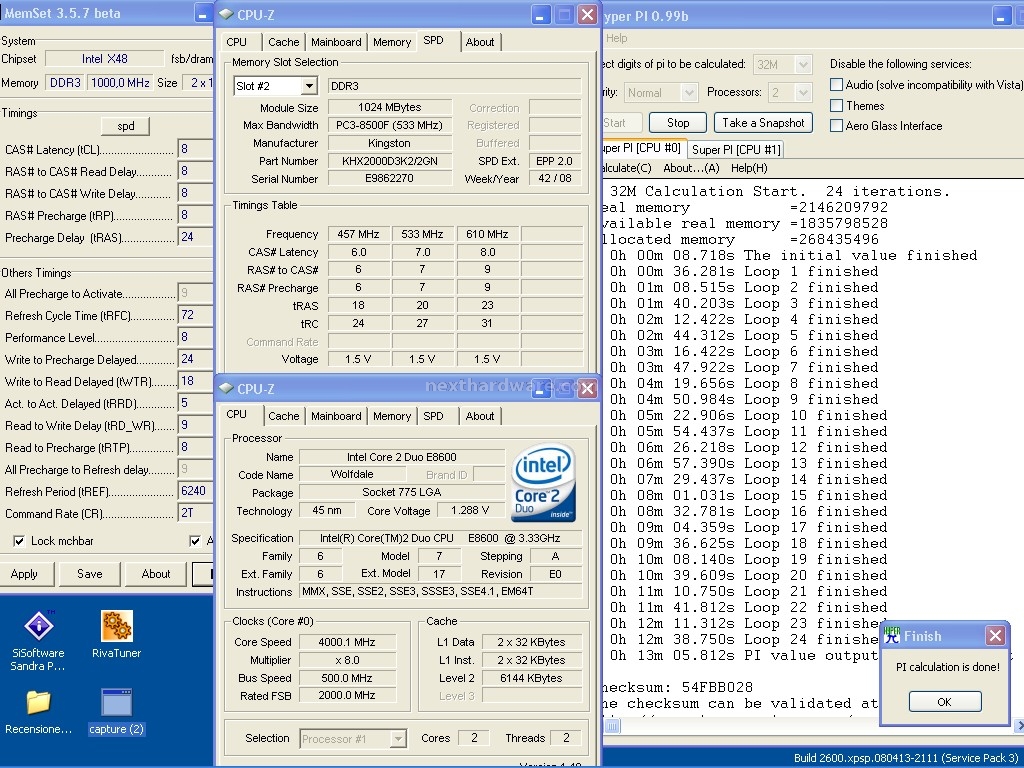Image resolution: width=1024 pixels, height=768 pixels.
Task: Close the CPU-Z window showing Processor details
Action: tap(587, 389)
